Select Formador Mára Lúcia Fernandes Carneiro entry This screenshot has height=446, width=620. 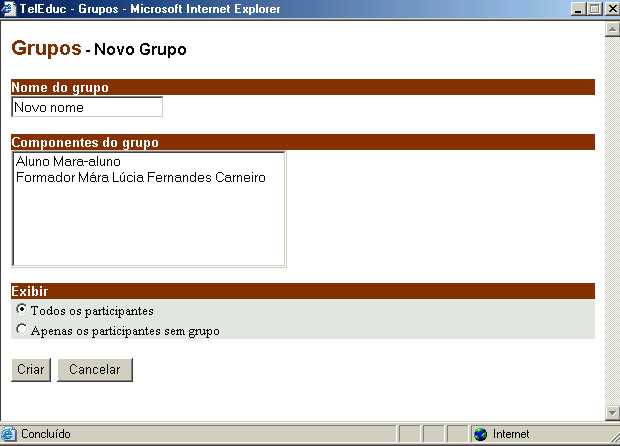pos(141,178)
